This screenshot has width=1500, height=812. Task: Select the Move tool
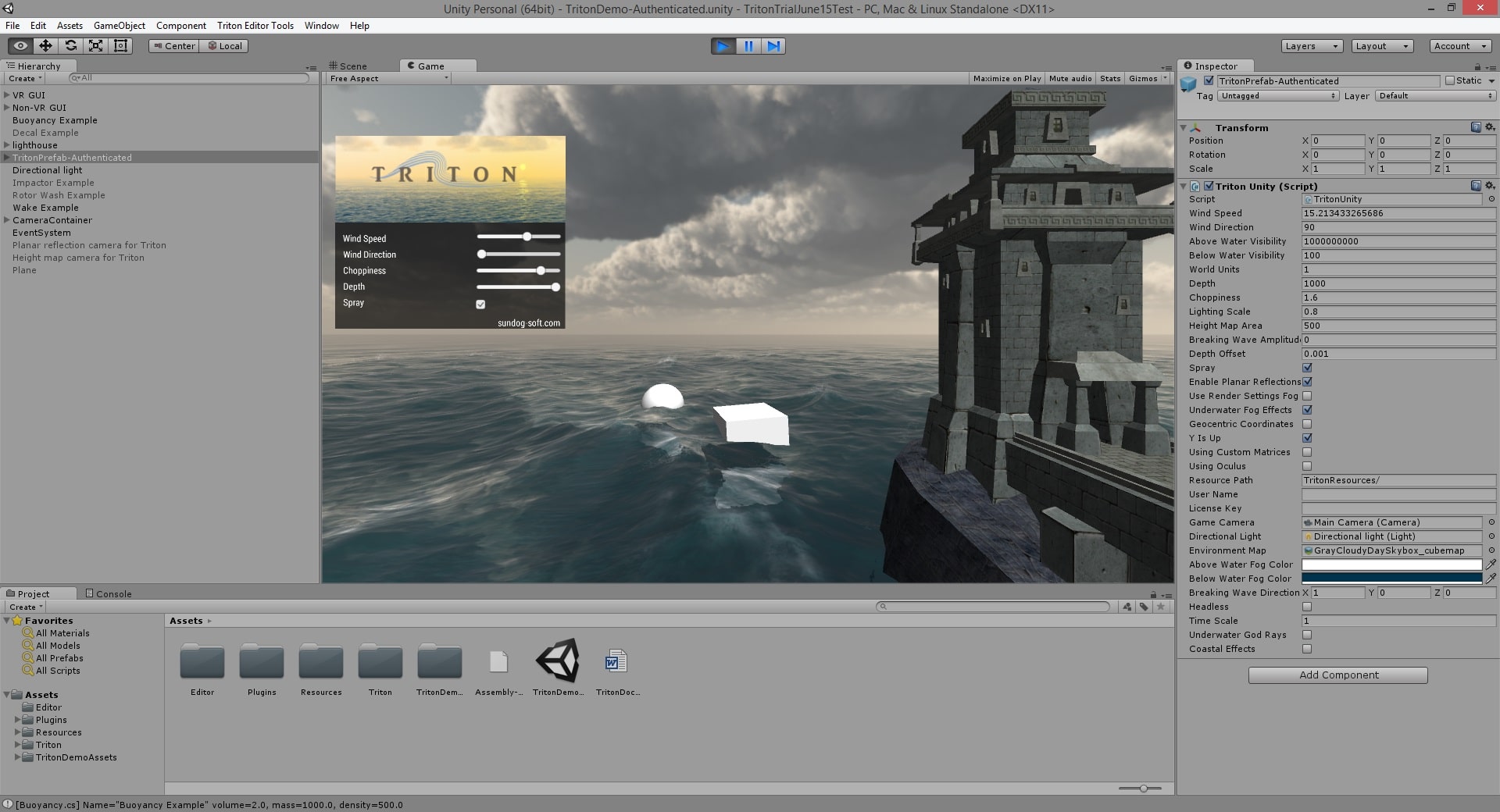click(x=45, y=46)
